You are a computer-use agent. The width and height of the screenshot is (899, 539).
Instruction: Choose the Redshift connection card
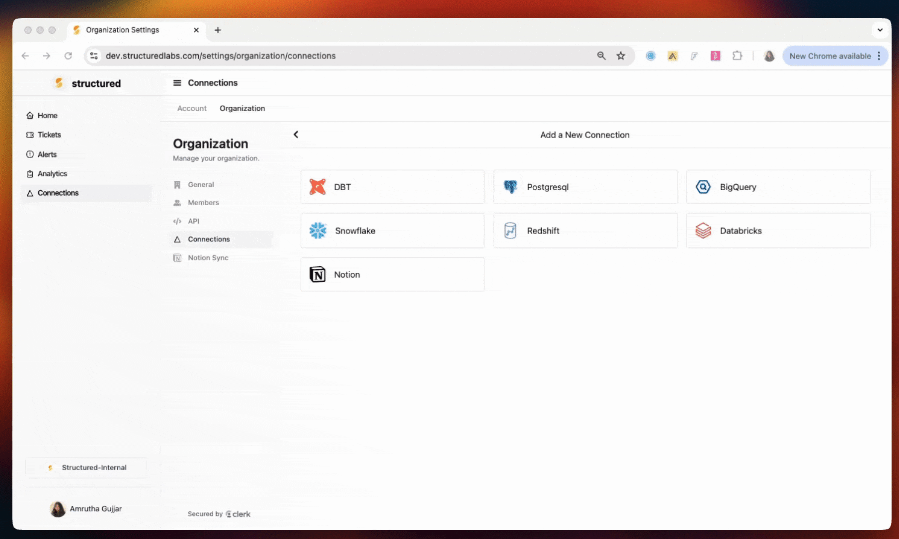pos(585,231)
